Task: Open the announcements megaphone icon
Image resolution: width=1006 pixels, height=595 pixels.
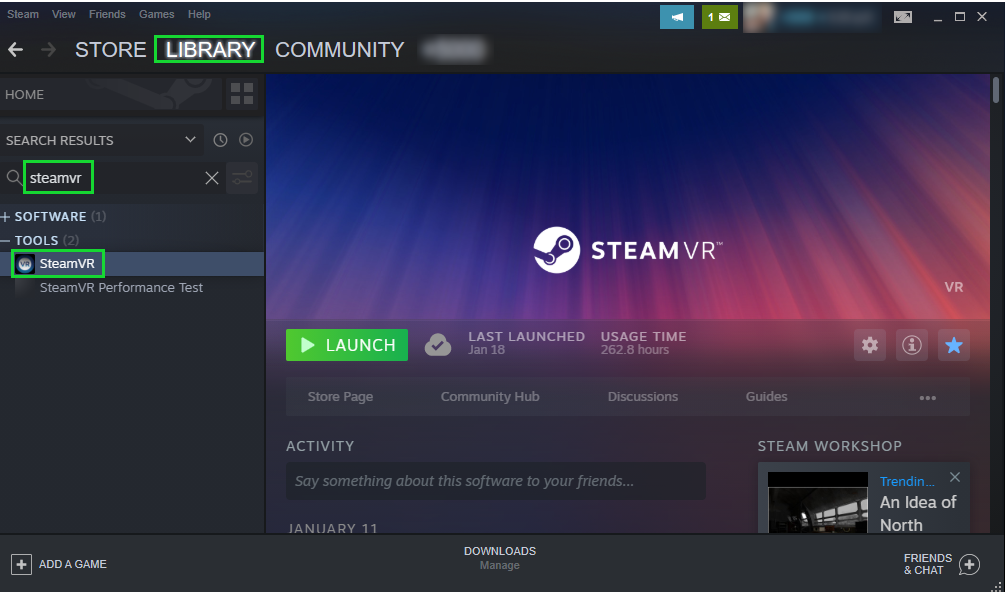Action: tap(677, 17)
